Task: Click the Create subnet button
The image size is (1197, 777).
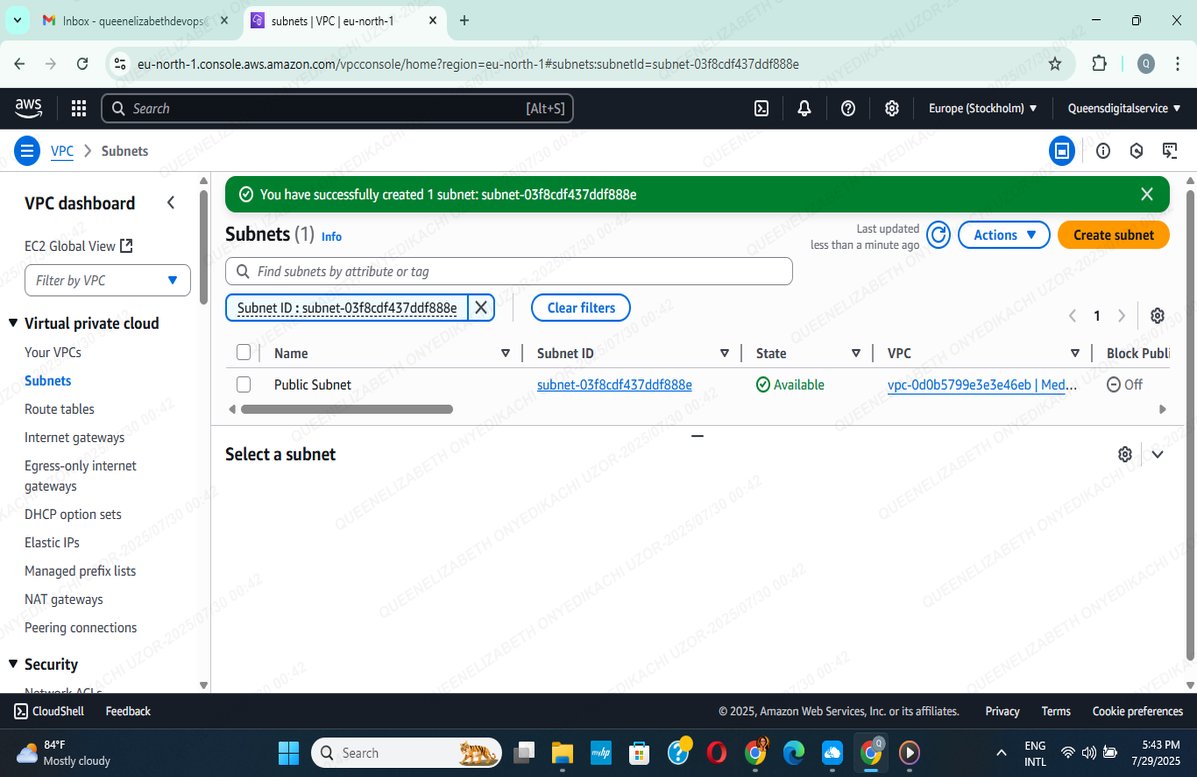Action: (x=1113, y=235)
